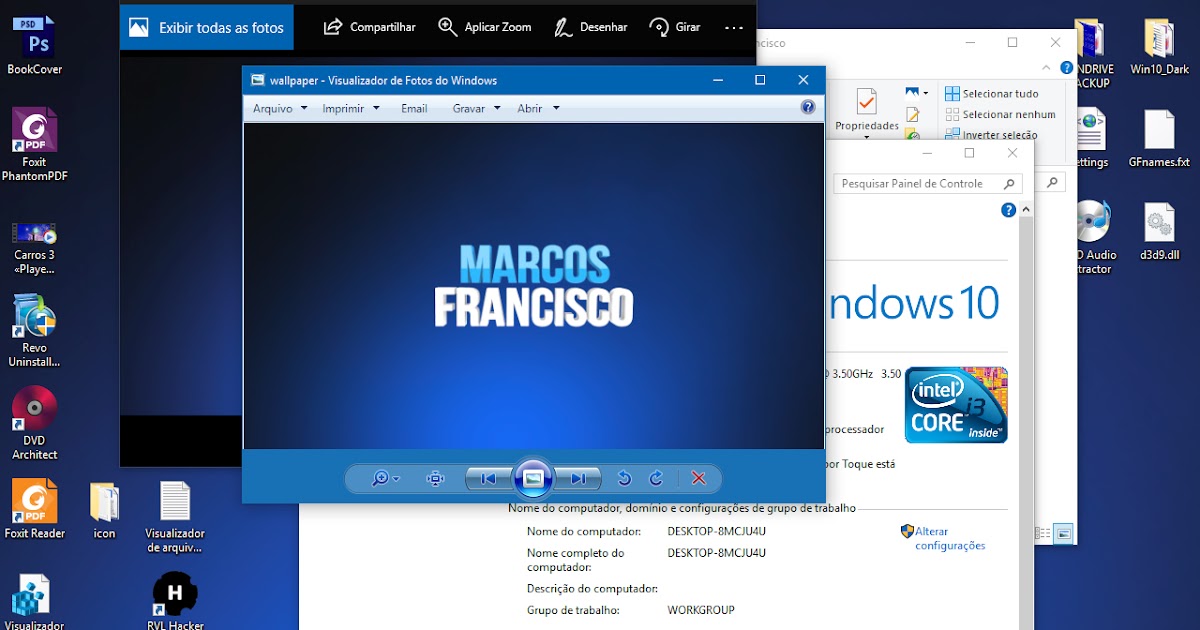The height and width of the screenshot is (630, 1200).
Task: Go to the next photo
Action: (578, 479)
